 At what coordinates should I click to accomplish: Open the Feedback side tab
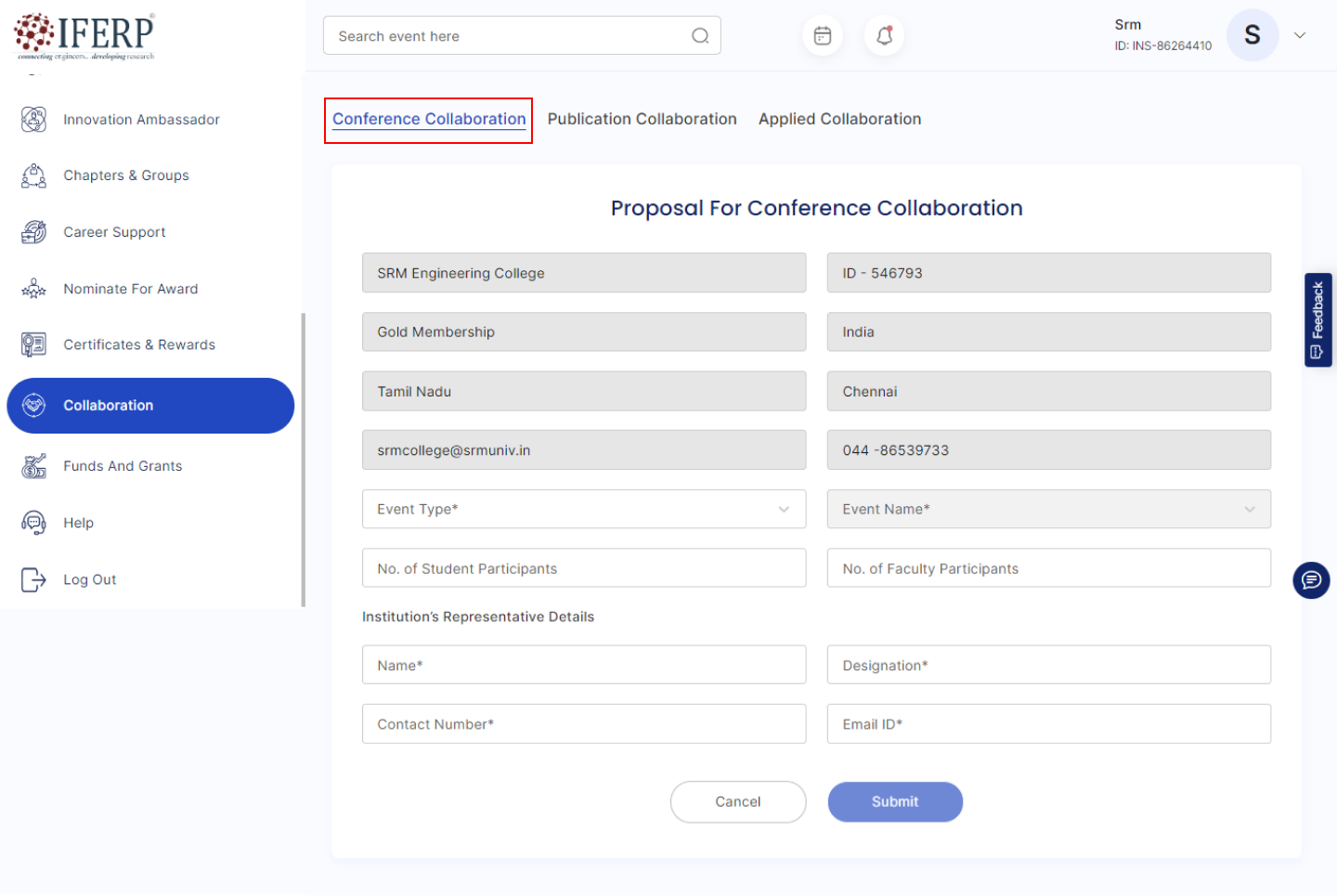[x=1318, y=319]
